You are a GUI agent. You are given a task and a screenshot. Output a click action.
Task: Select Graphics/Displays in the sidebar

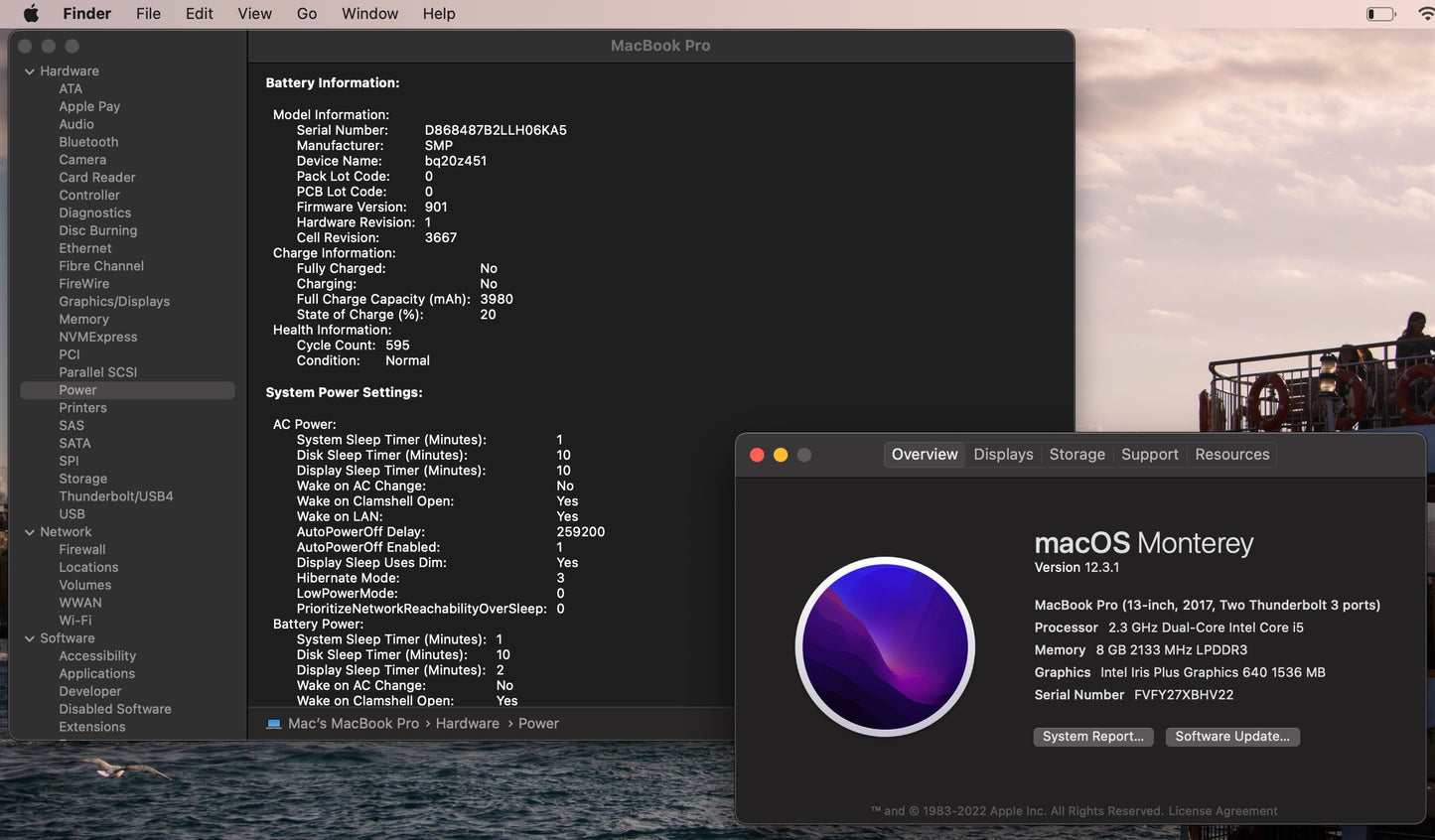click(x=114, y=302)
